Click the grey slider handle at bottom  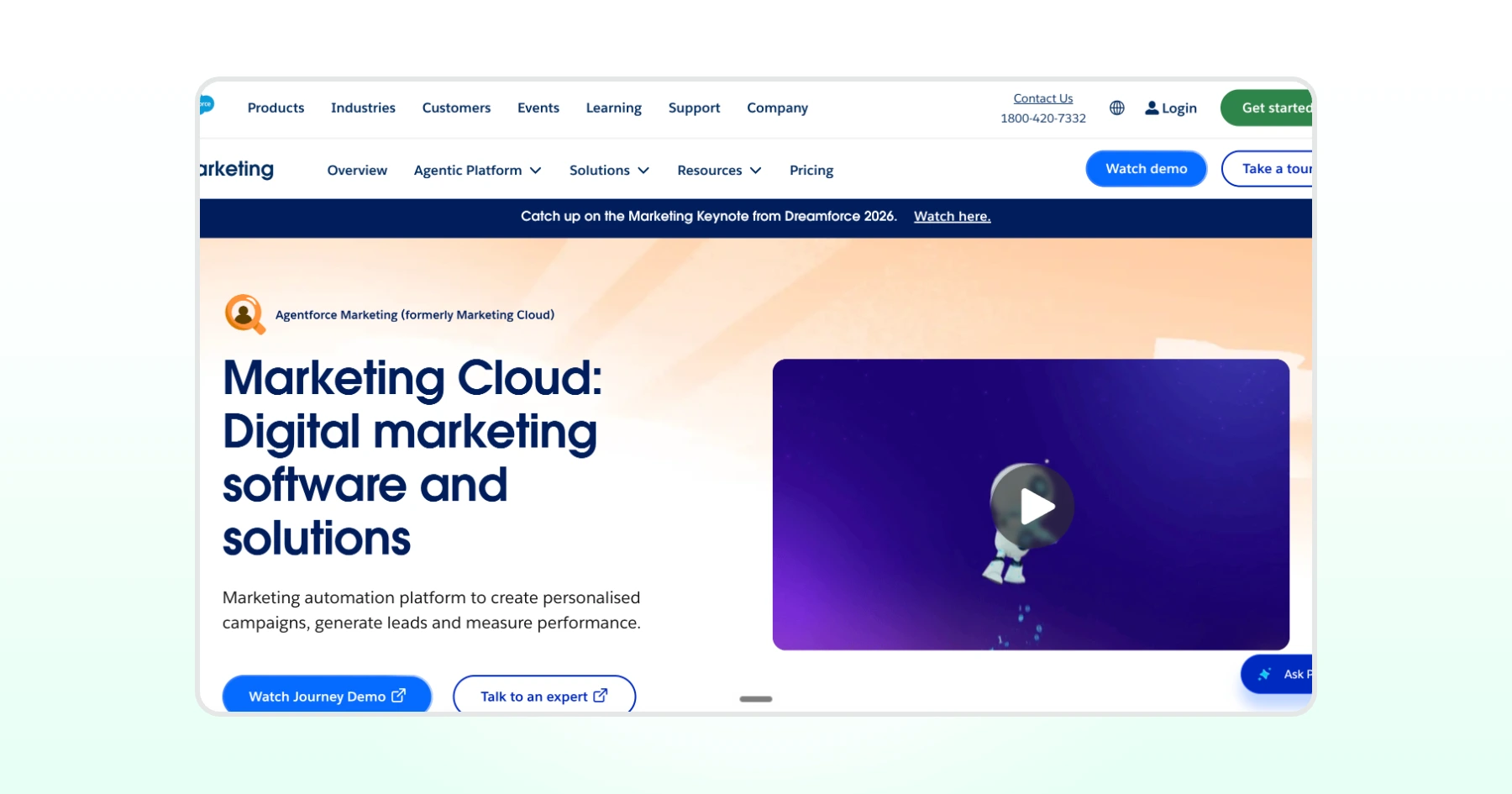(756, 699)
